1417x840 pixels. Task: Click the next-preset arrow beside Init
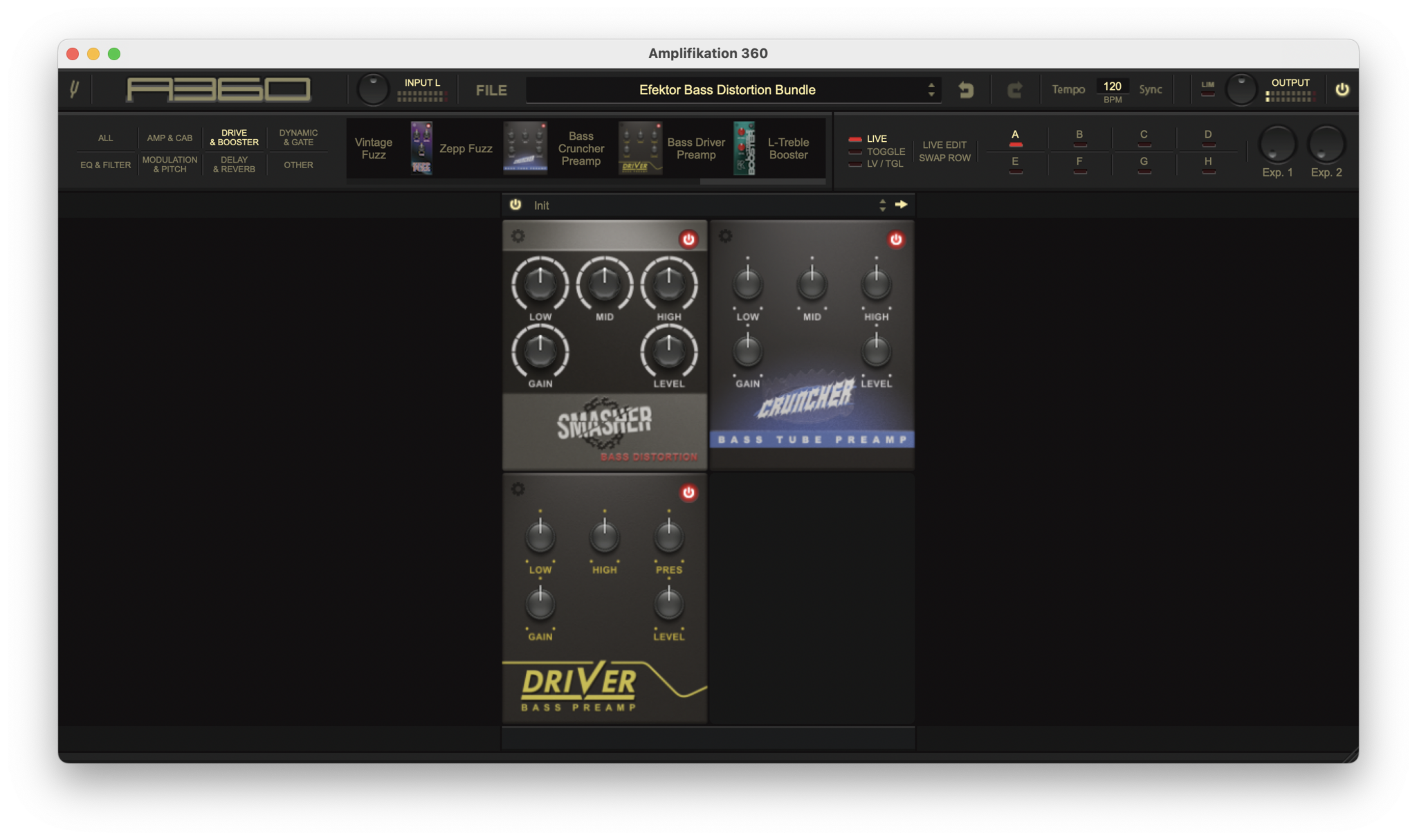click(x=902, y=205)
